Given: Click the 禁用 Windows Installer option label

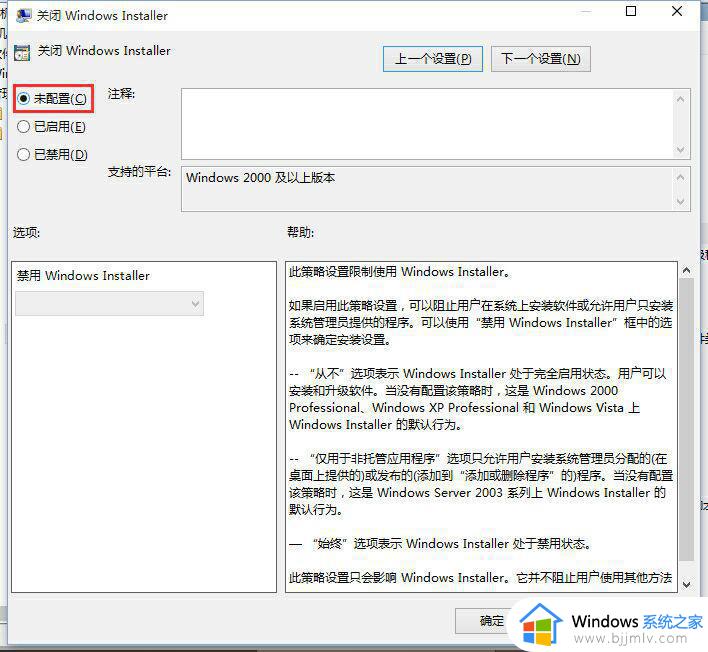Looking at the screenshot, I should coord(83,275).
